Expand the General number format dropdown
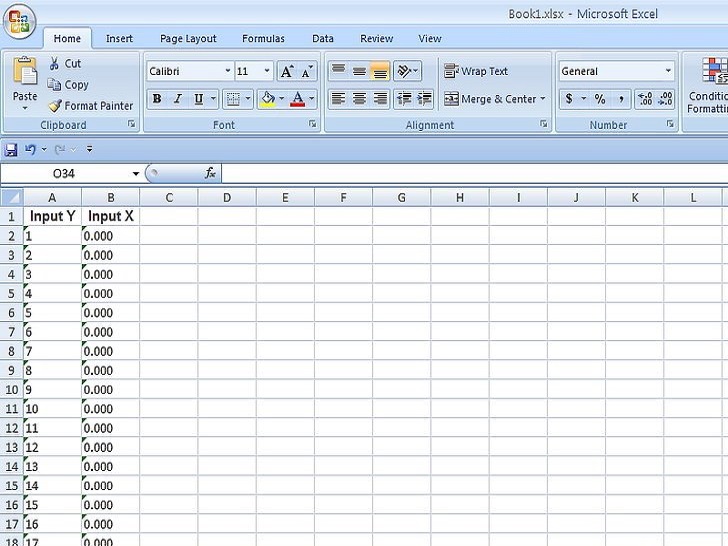This screenshot has height=546, width=728. point(668,72)
